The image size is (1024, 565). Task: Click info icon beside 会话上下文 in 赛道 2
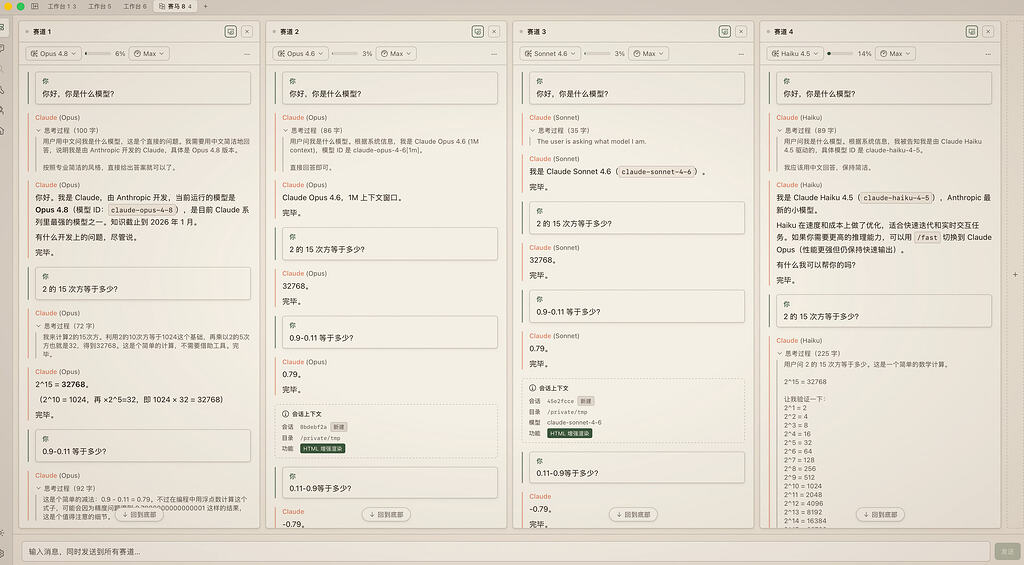tap(285, 414)
